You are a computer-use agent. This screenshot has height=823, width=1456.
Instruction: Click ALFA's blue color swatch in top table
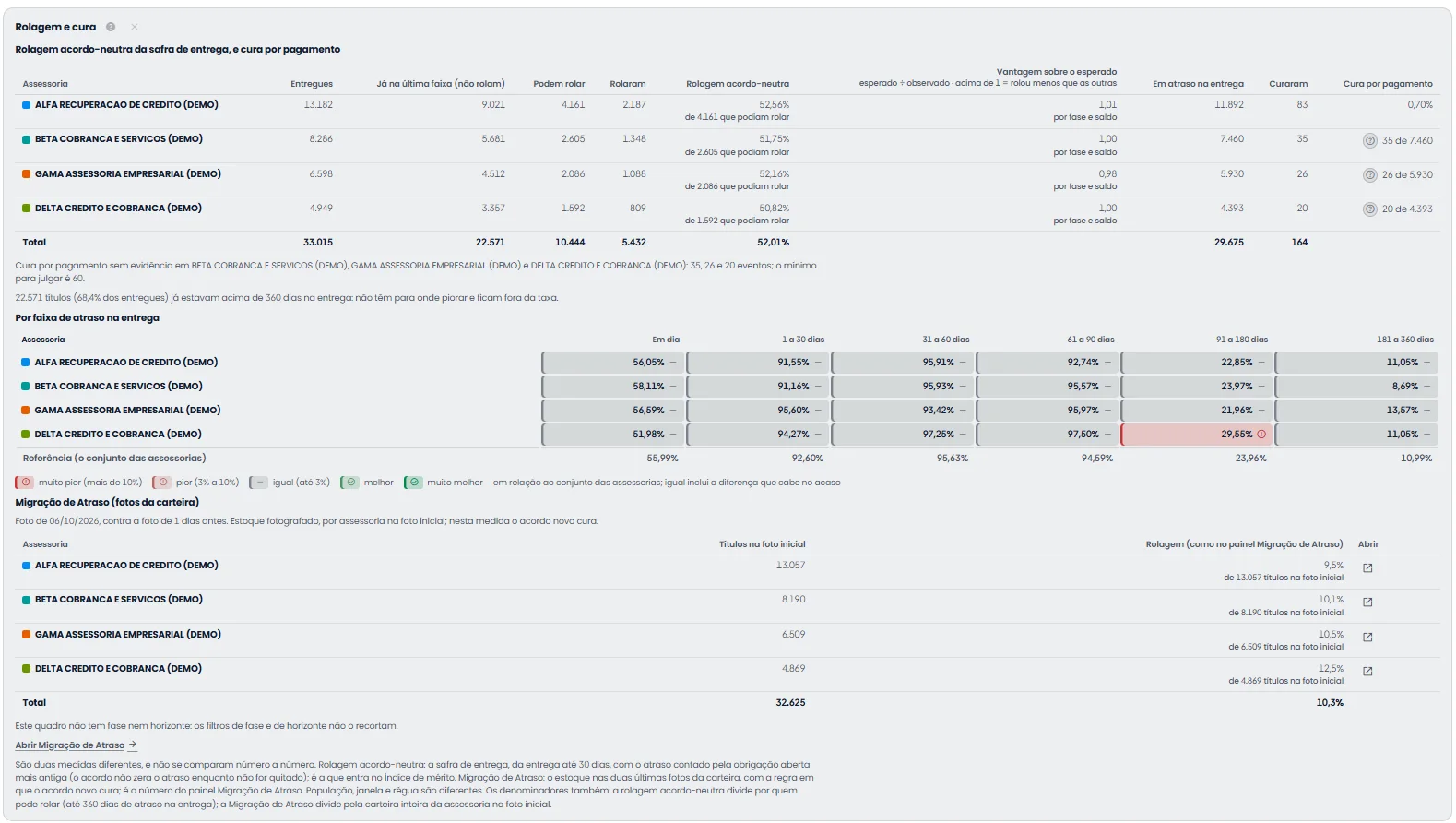(27, 105)
